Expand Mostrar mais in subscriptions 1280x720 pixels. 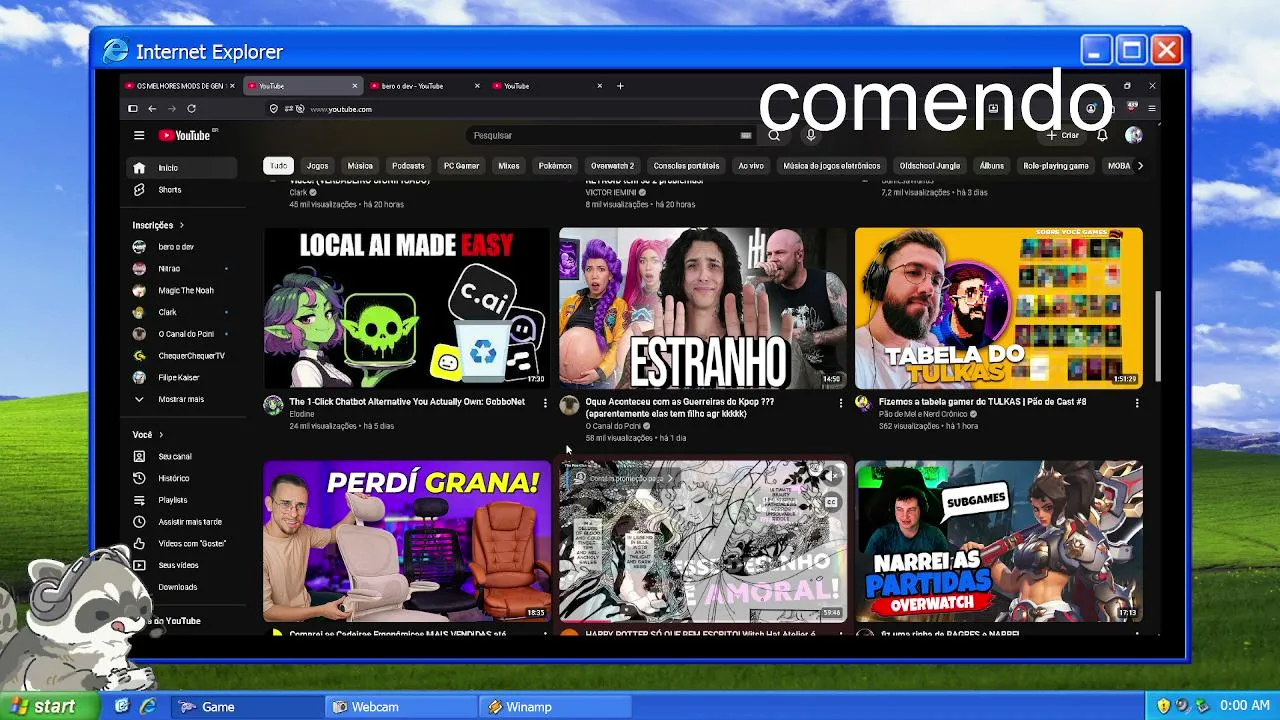pos(181,399)
